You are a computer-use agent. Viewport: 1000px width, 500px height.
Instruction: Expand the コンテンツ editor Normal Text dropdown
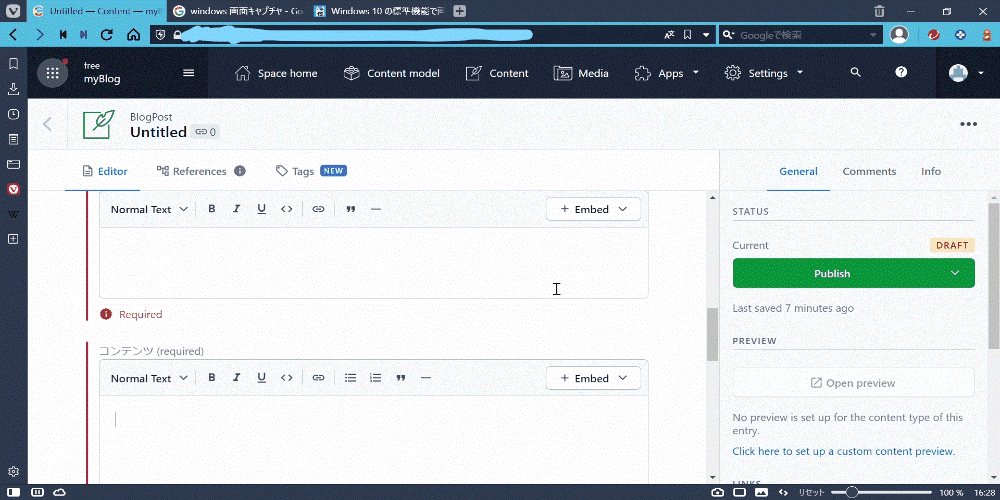point(149,378)
